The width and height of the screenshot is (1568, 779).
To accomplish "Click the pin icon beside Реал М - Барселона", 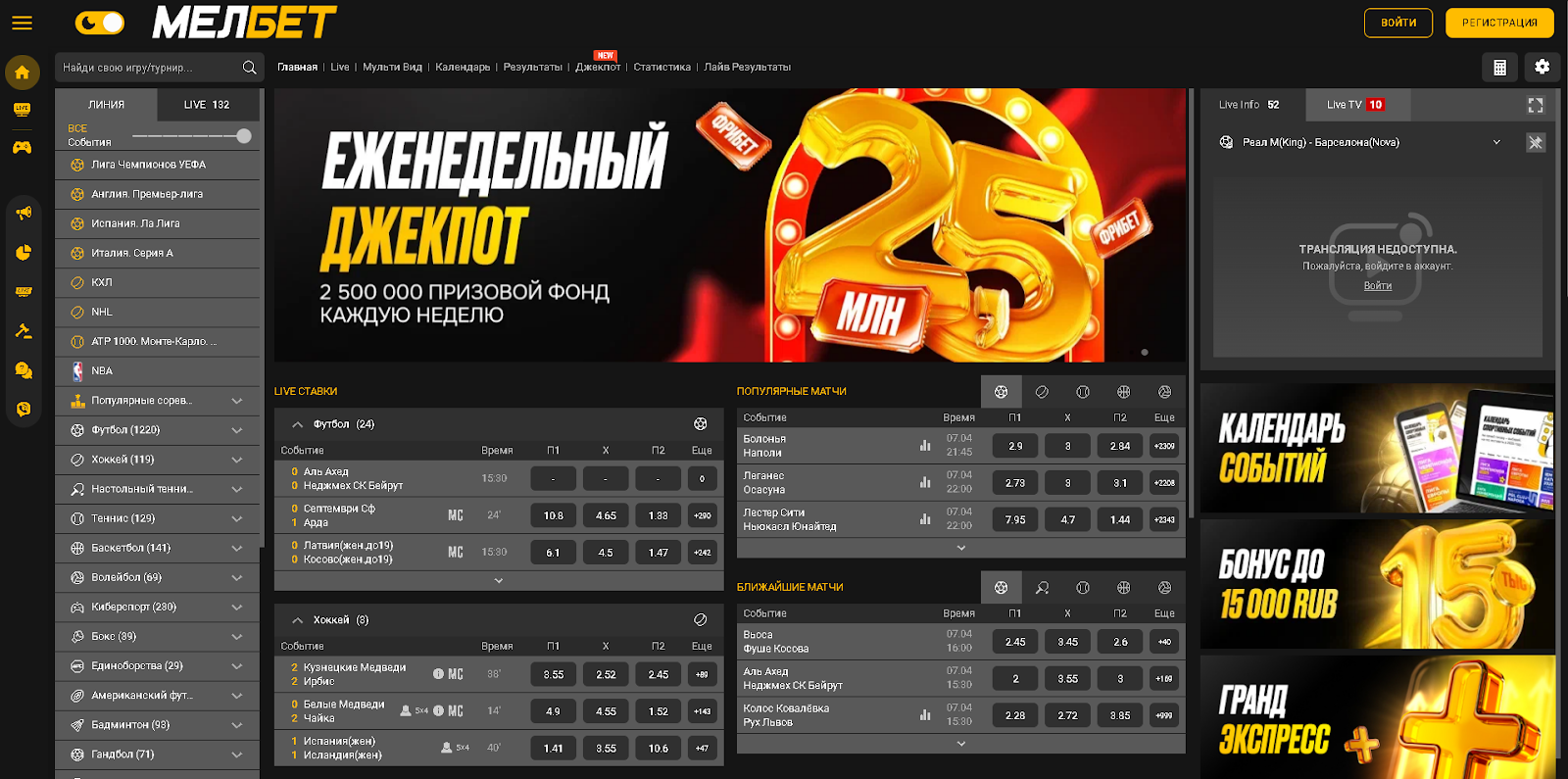I will pos(1536,142).
